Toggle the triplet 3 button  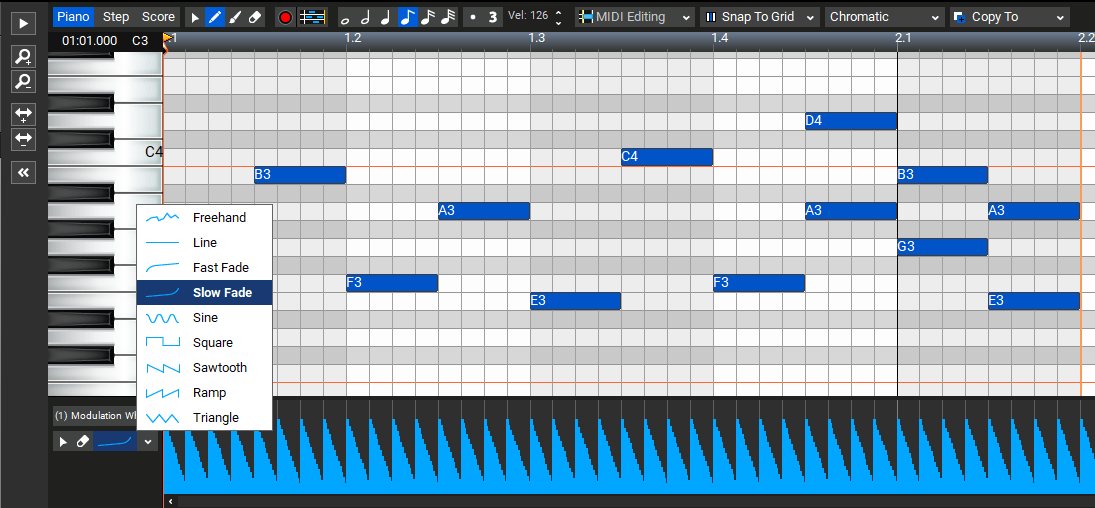[x=492, y=17]
